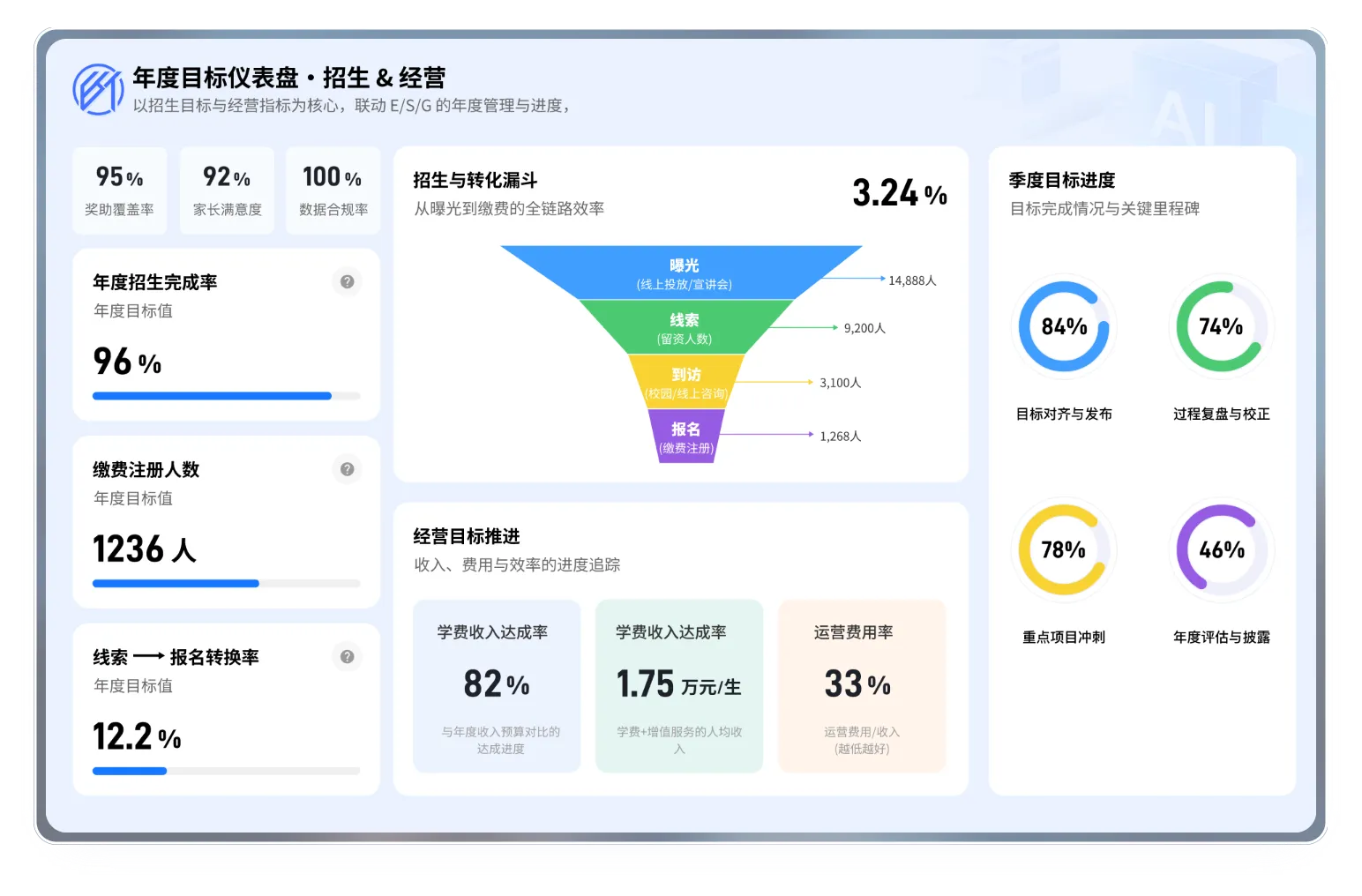Click the 运营费用率 33% card
The width and height of the screenshot is (1362, 896).
(861, 686)
